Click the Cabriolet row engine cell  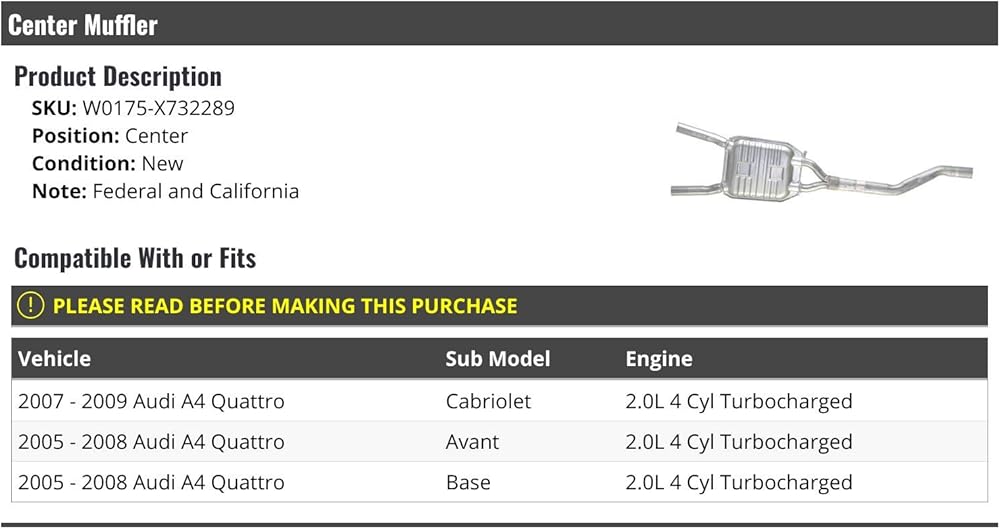pyautogui.click(x=739, y=401)
